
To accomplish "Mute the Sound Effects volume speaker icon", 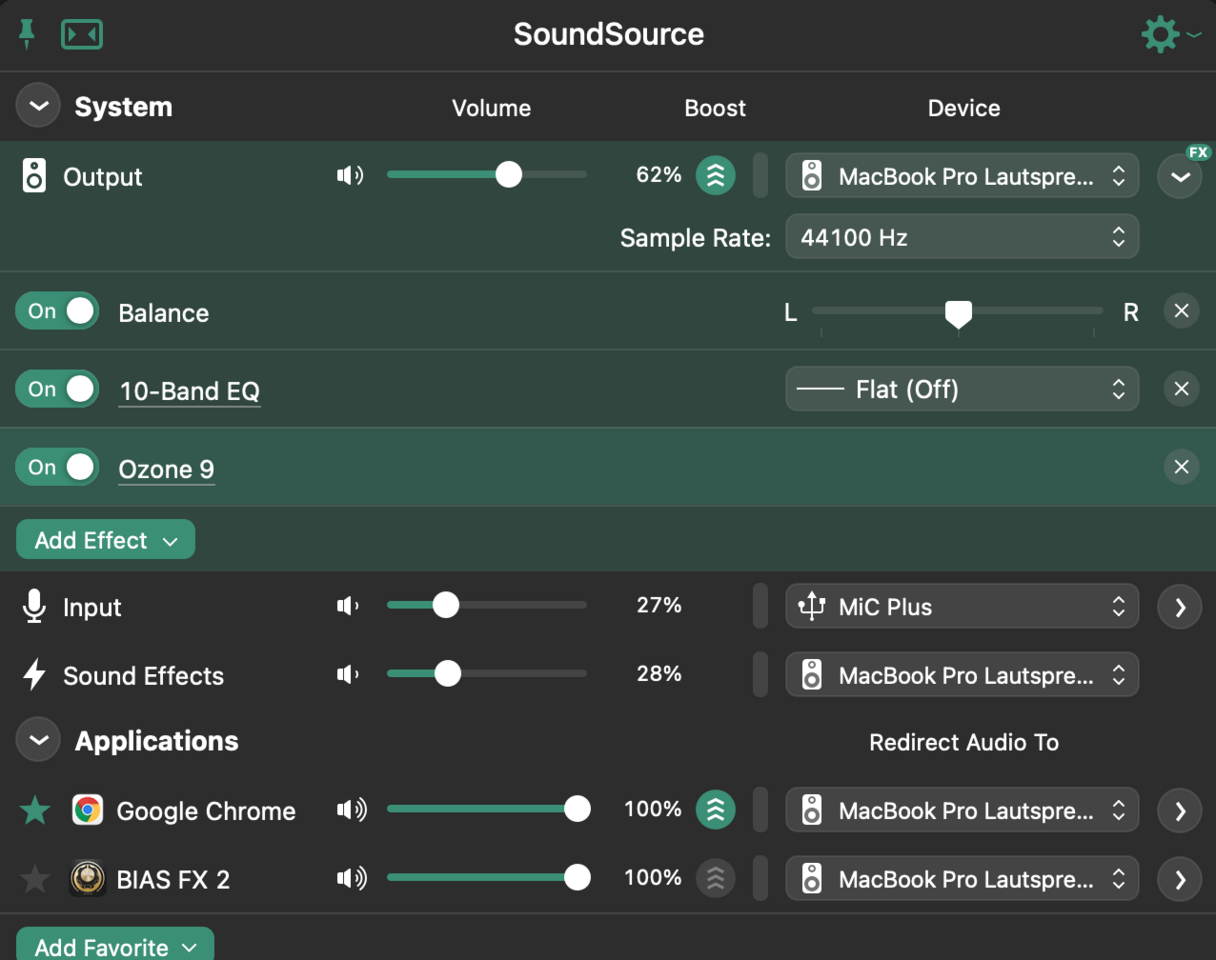I will point(348,674).
